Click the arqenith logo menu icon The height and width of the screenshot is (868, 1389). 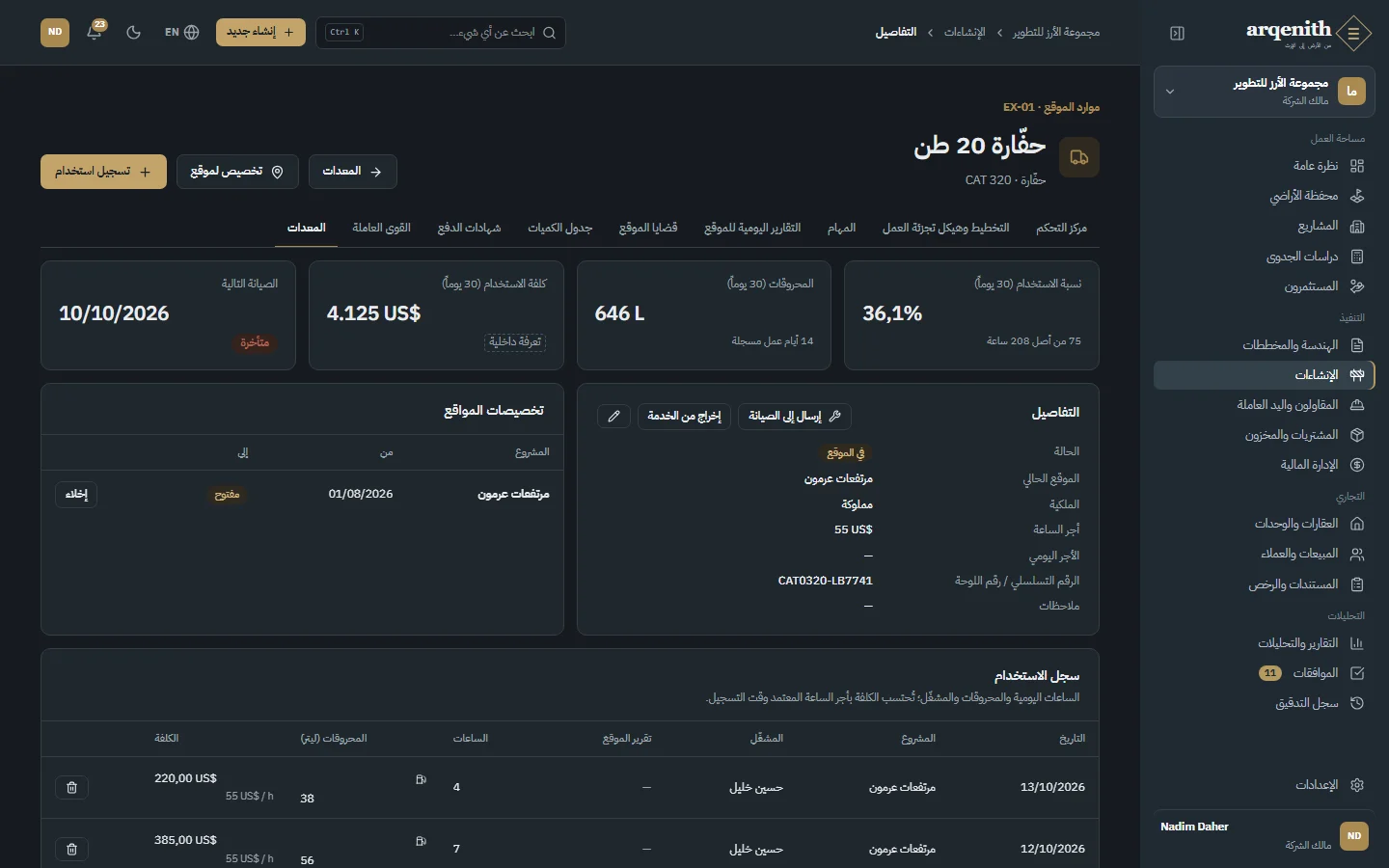[1354, 33]
